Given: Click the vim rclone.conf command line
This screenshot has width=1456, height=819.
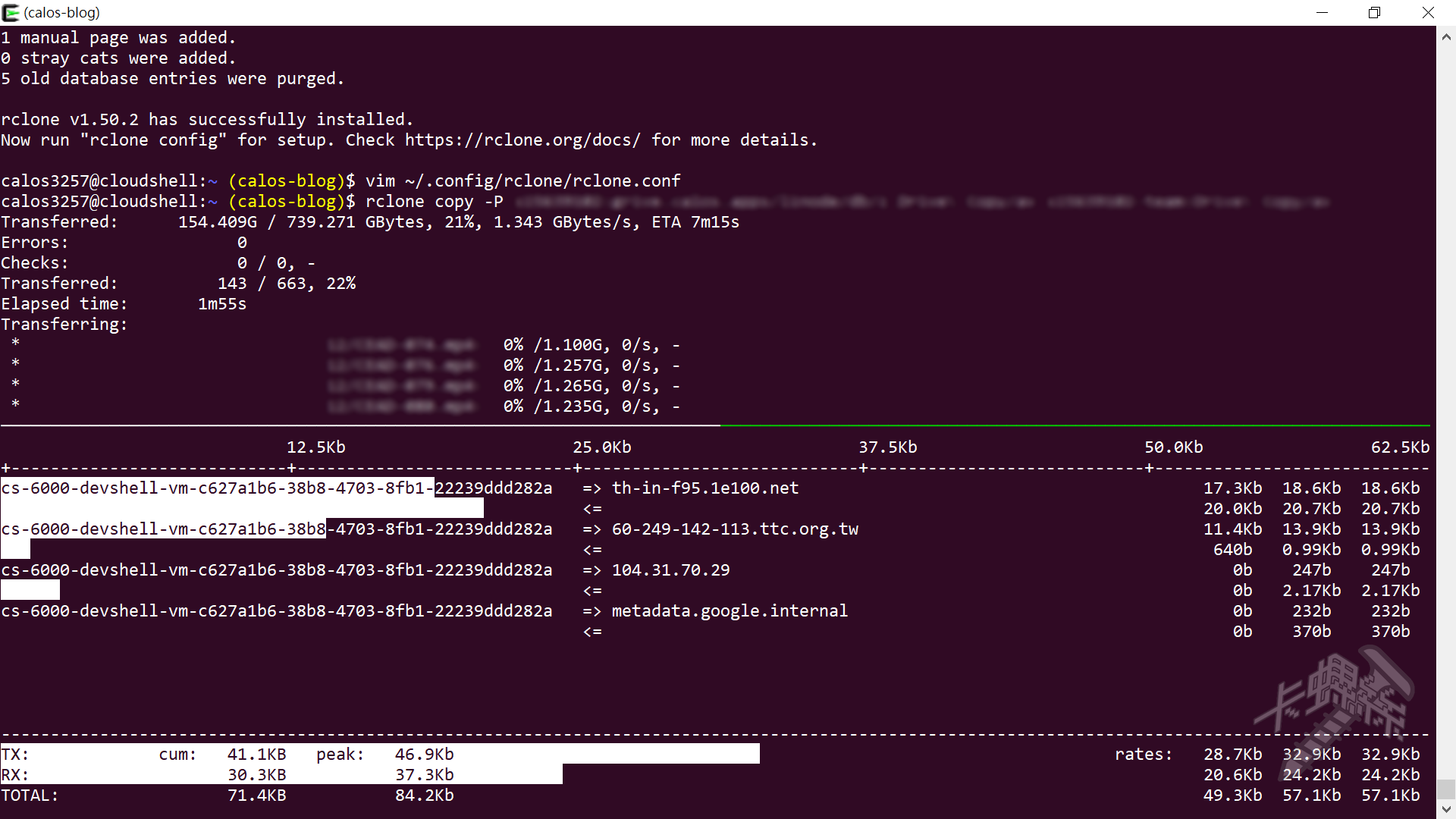Looking at the screenshot, I should point(522,181).
